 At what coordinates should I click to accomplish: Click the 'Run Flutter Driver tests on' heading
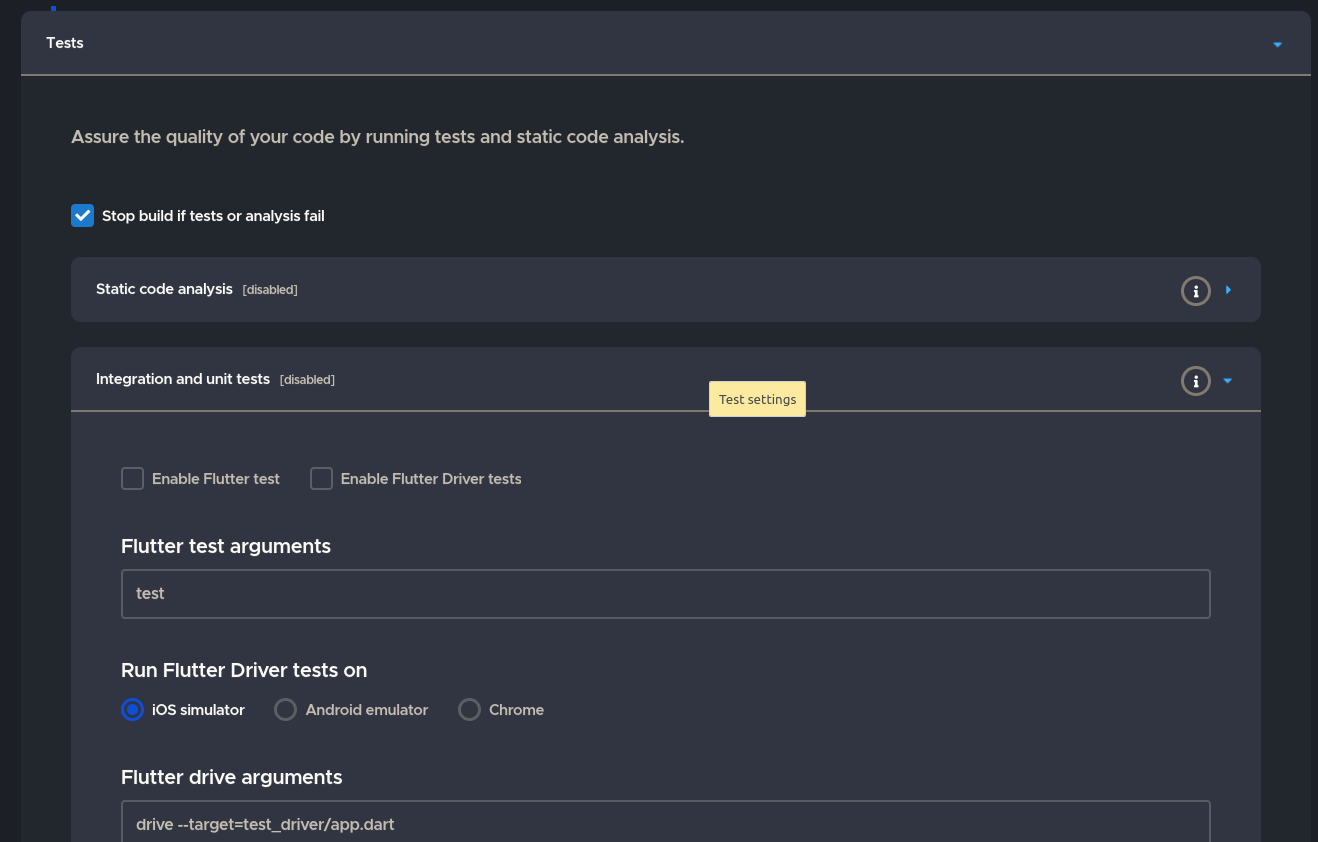(x=244, y=670)
